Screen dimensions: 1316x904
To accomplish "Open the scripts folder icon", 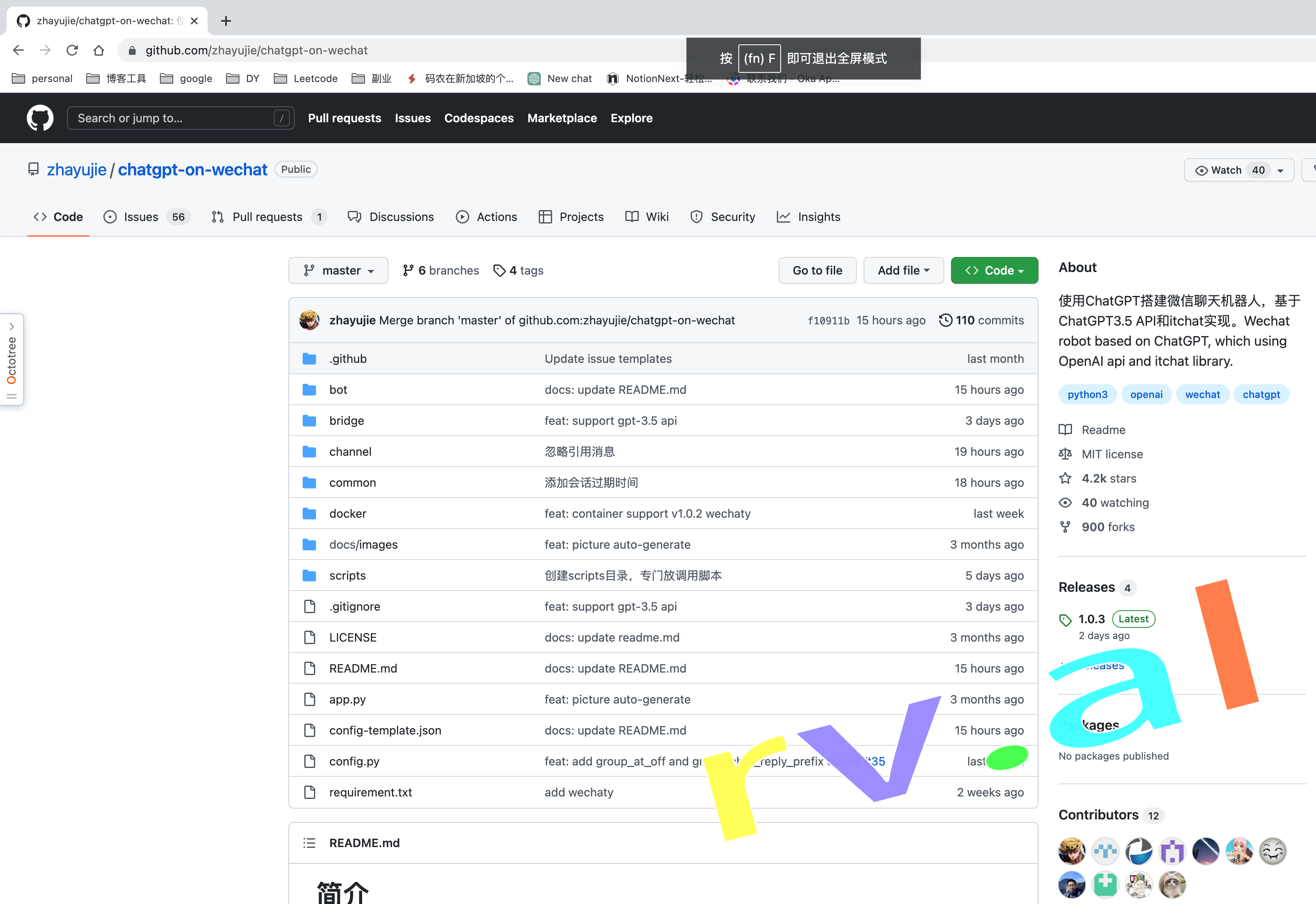I will click(309, 575).
